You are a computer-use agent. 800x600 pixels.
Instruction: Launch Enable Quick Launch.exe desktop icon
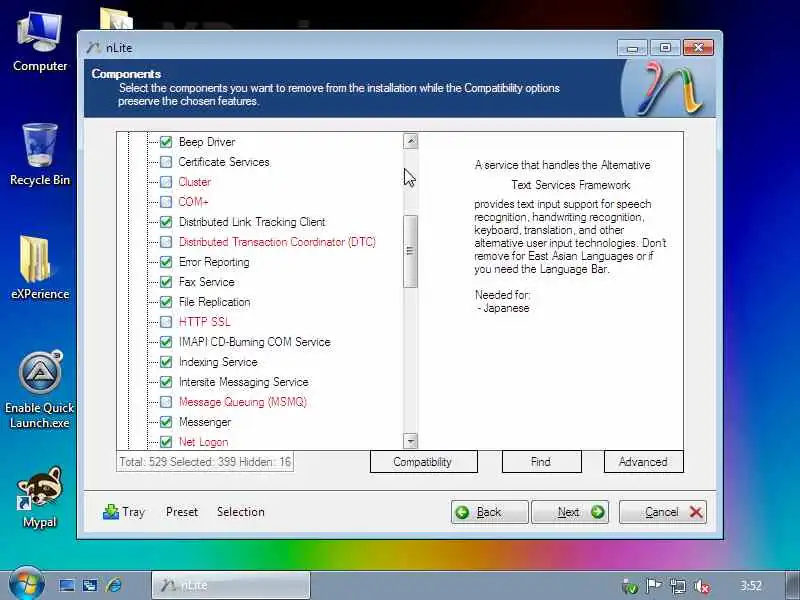click(40, 389)
